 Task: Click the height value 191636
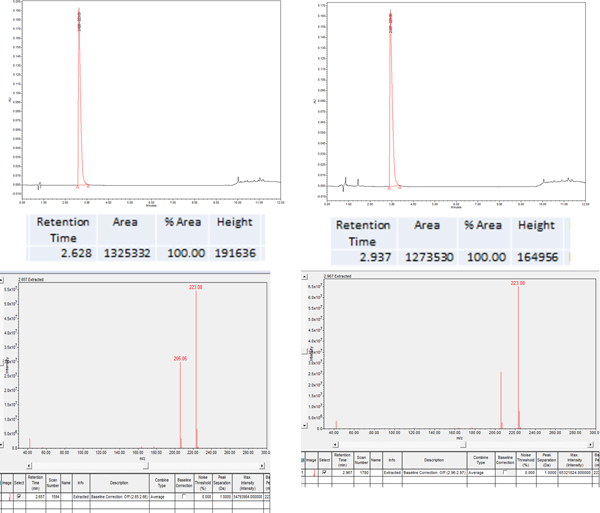235,253
